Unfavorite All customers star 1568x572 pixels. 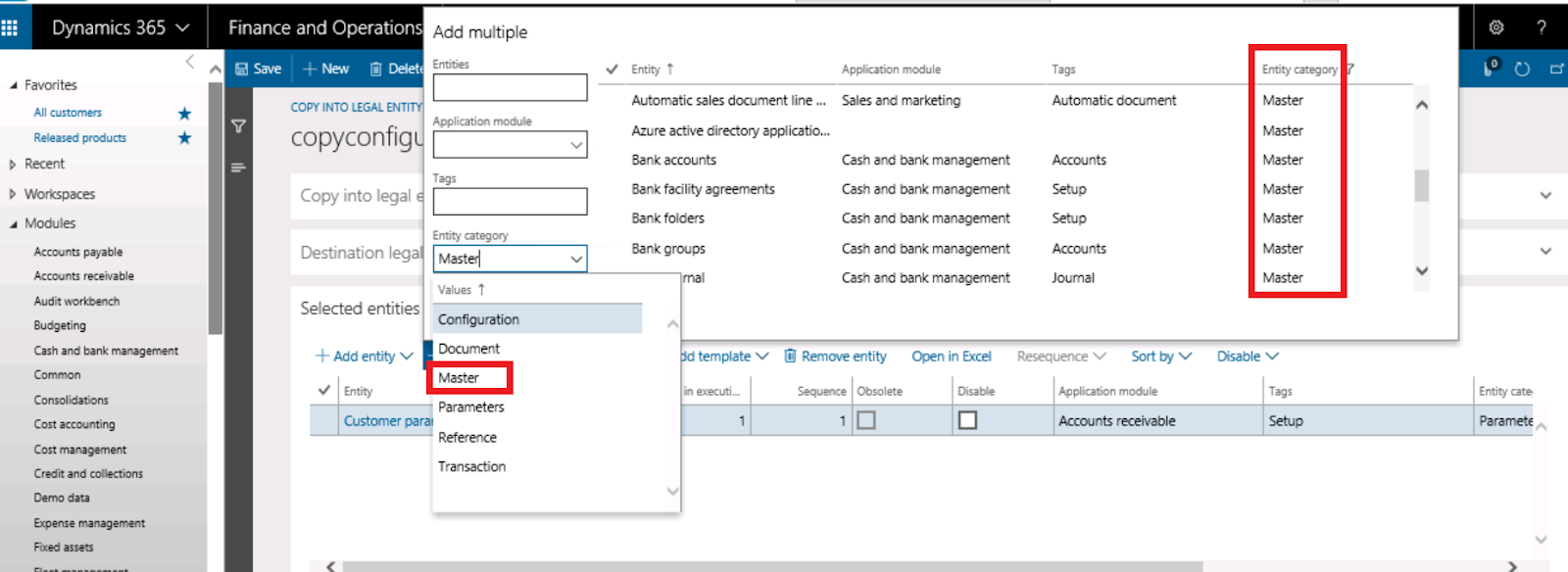coord(184,114)
